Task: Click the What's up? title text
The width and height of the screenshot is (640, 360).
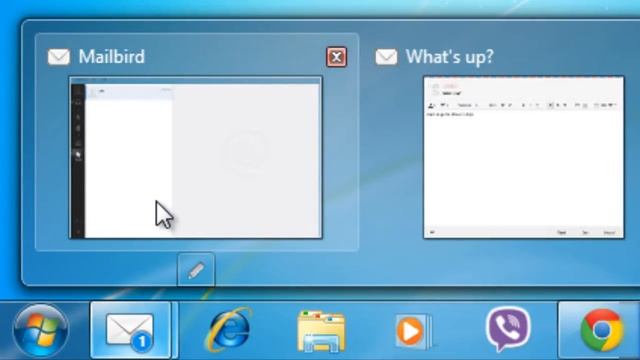Action: (x=449, y=57)
